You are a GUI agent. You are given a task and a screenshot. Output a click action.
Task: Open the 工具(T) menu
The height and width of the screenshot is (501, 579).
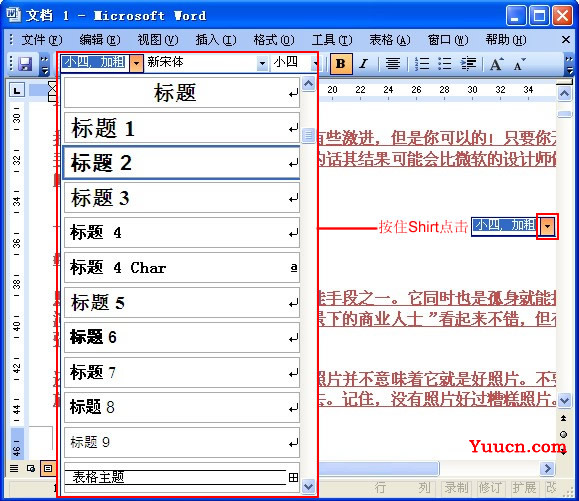pos(332,40)
